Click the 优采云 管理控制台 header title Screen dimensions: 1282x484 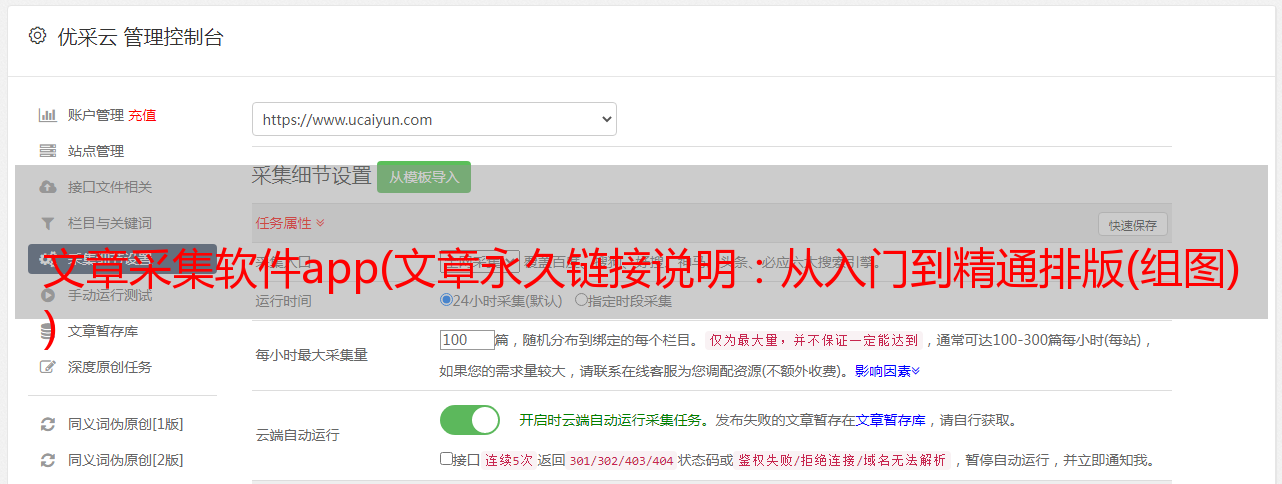tap(140, 37)
